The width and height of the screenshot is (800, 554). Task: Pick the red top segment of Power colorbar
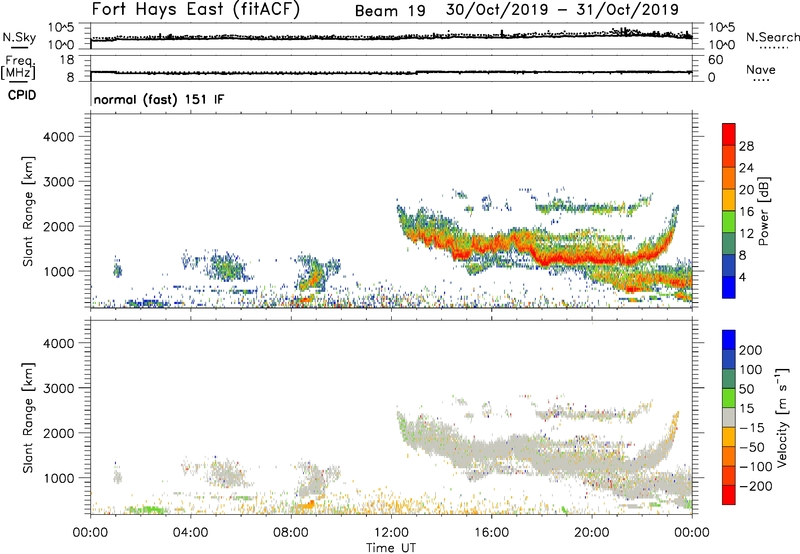[729, 134]
